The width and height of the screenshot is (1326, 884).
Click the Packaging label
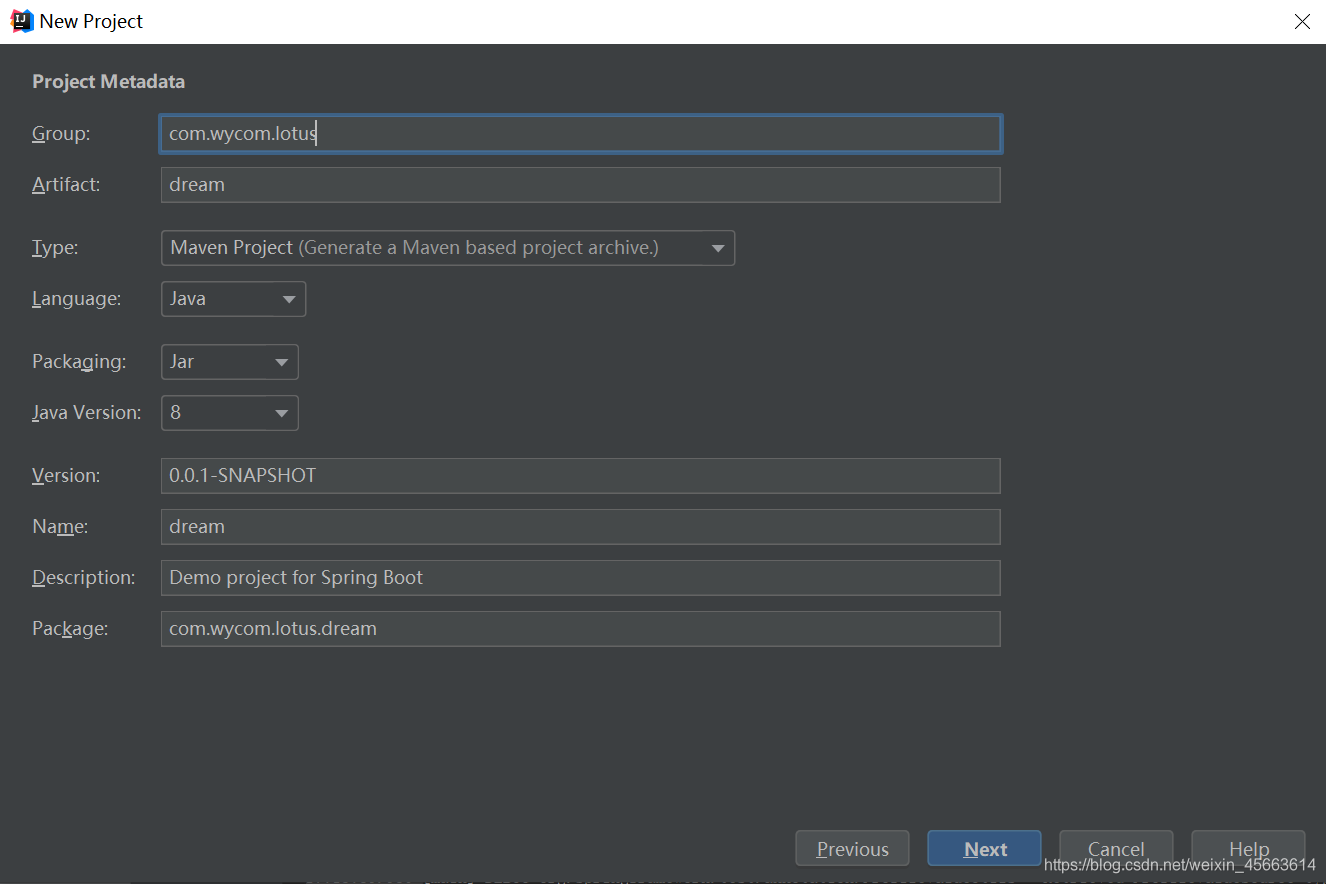(x=79, y=362)
